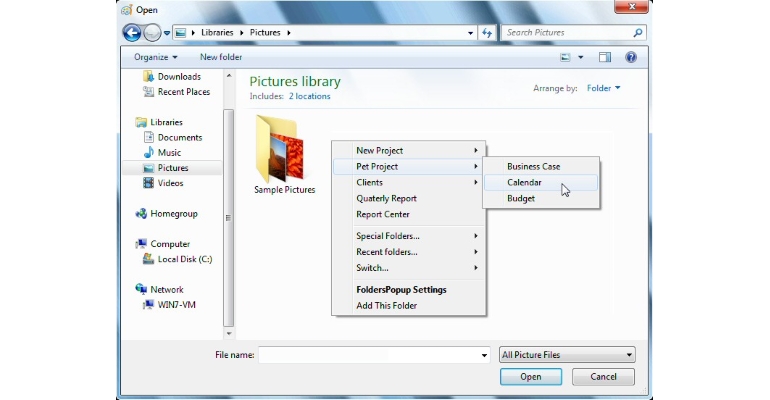Click the navigation pane scrollbar down arrow

(x=228, y=333)
